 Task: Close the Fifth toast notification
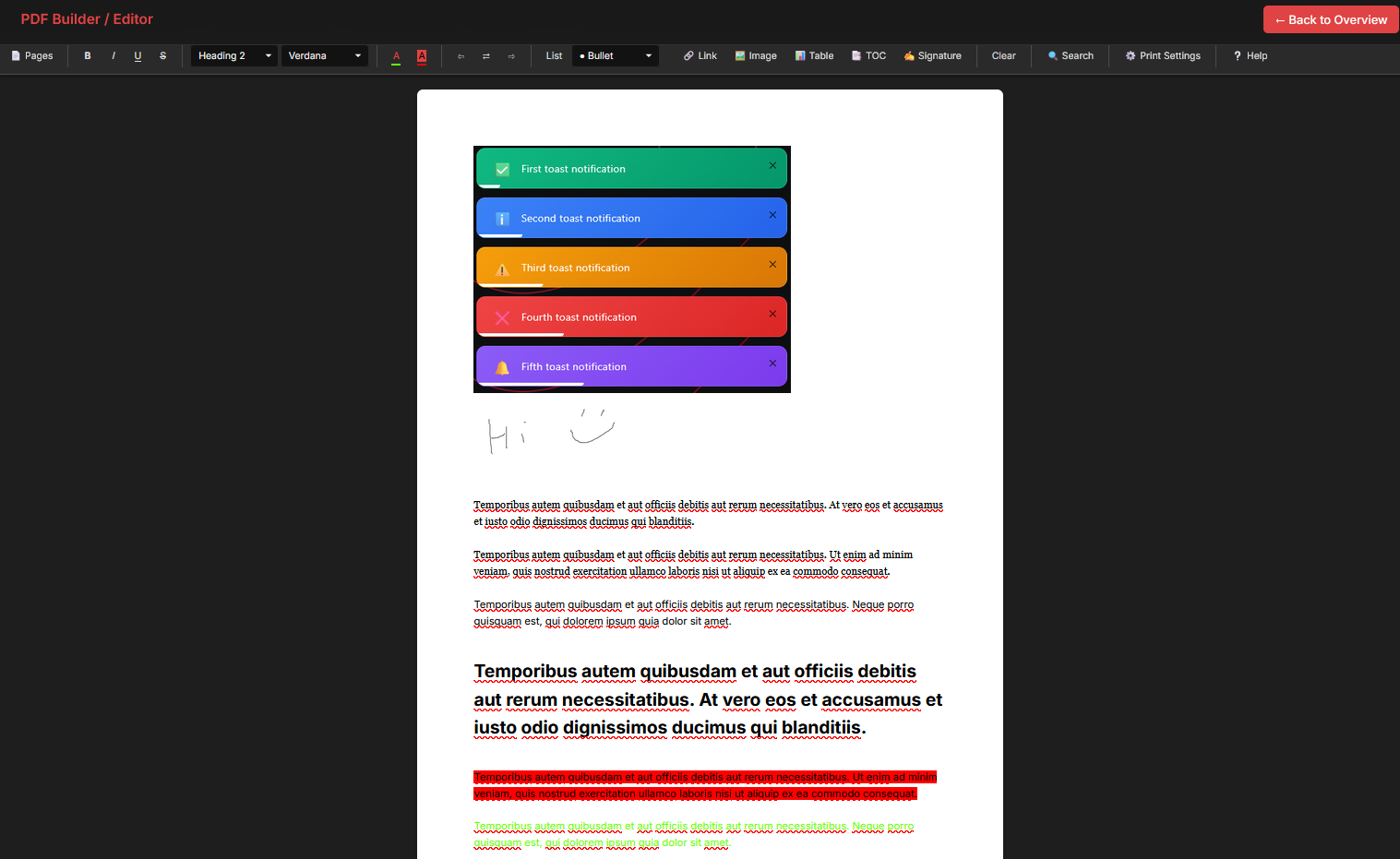tap(772, 364)
